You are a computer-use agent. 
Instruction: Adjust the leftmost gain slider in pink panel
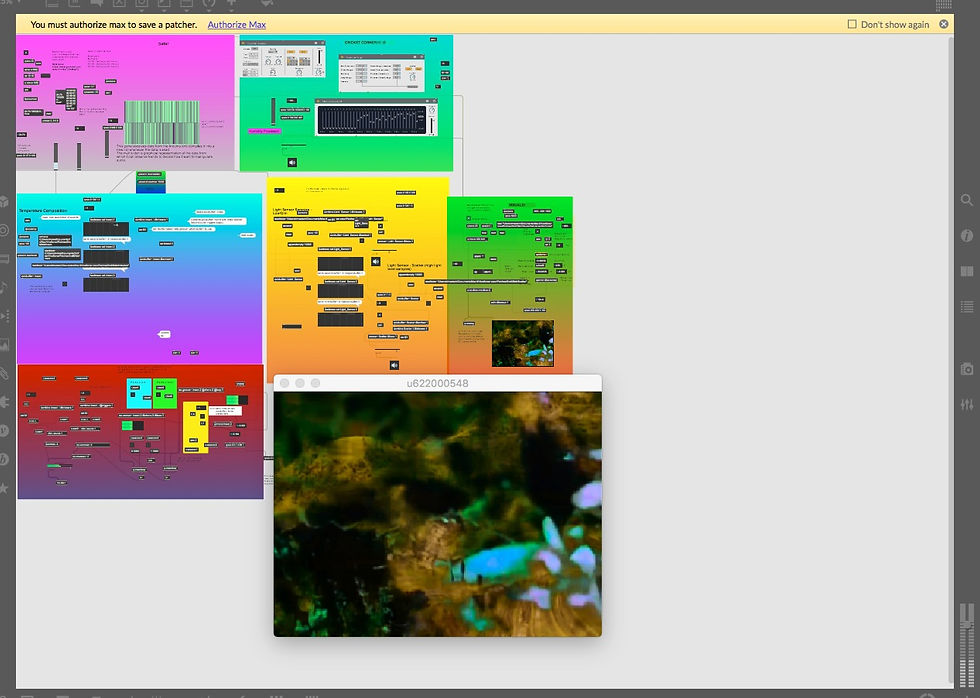pos(56,156)
